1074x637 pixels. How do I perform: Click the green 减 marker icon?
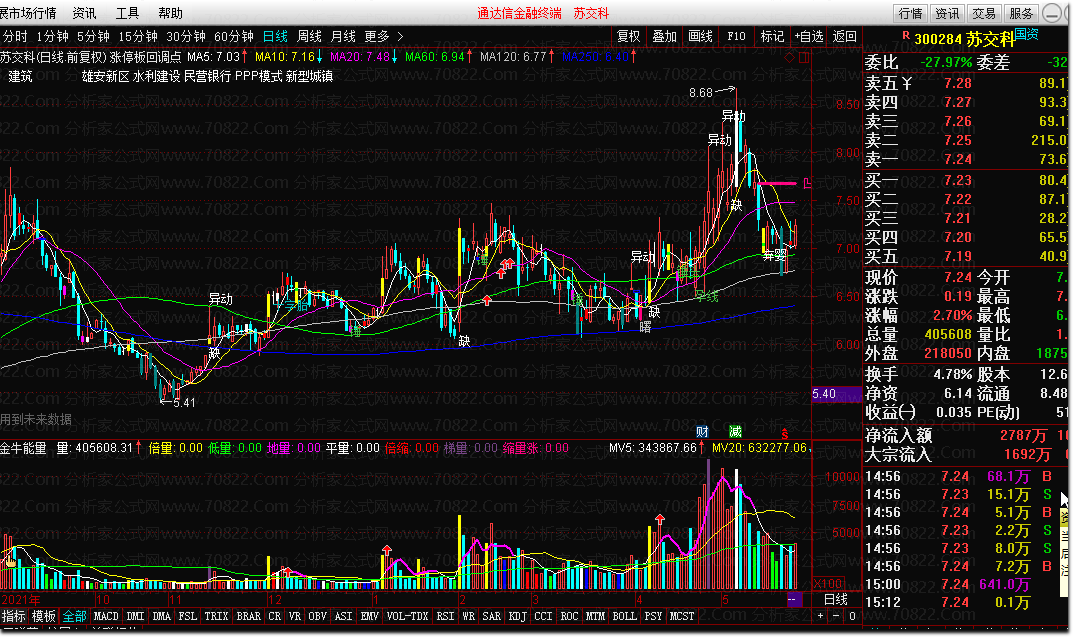pyautogui.click(x=735, y=432)
